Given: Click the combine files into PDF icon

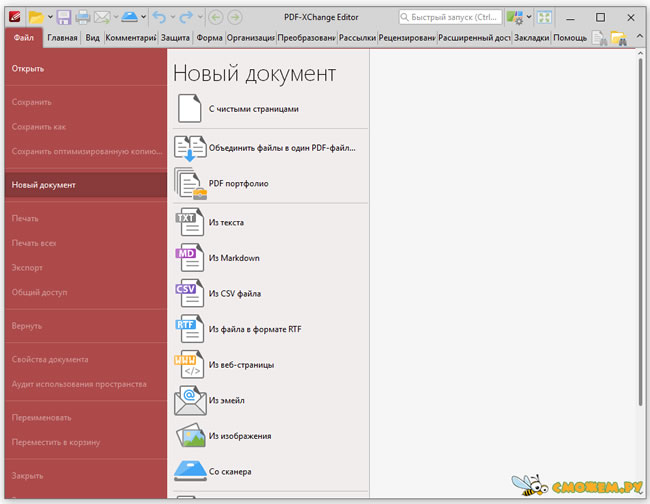Looking at the screenshot, I should pos(189,148).
